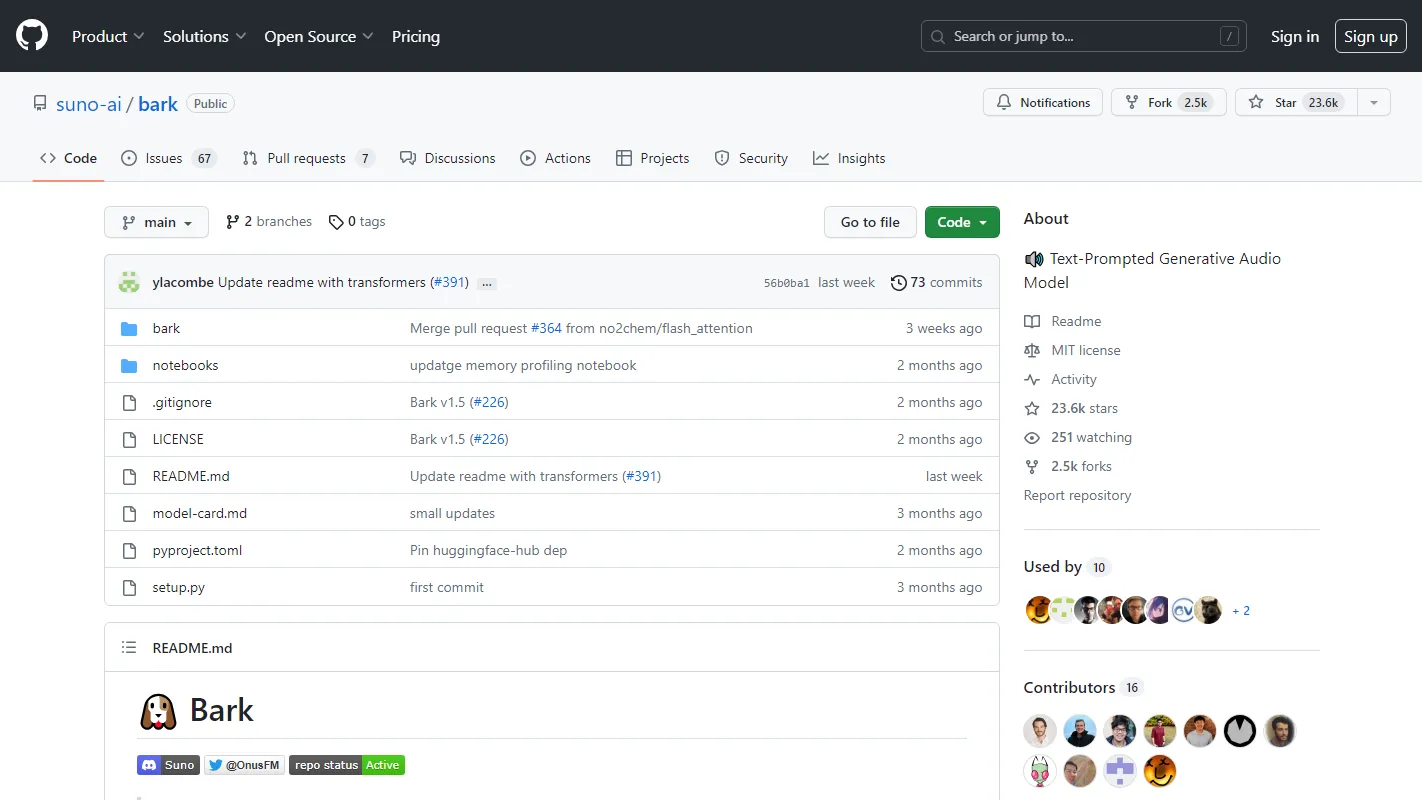1422x800 pixels.
Task: Click the Go to file button
Action: tap(869, 222)
